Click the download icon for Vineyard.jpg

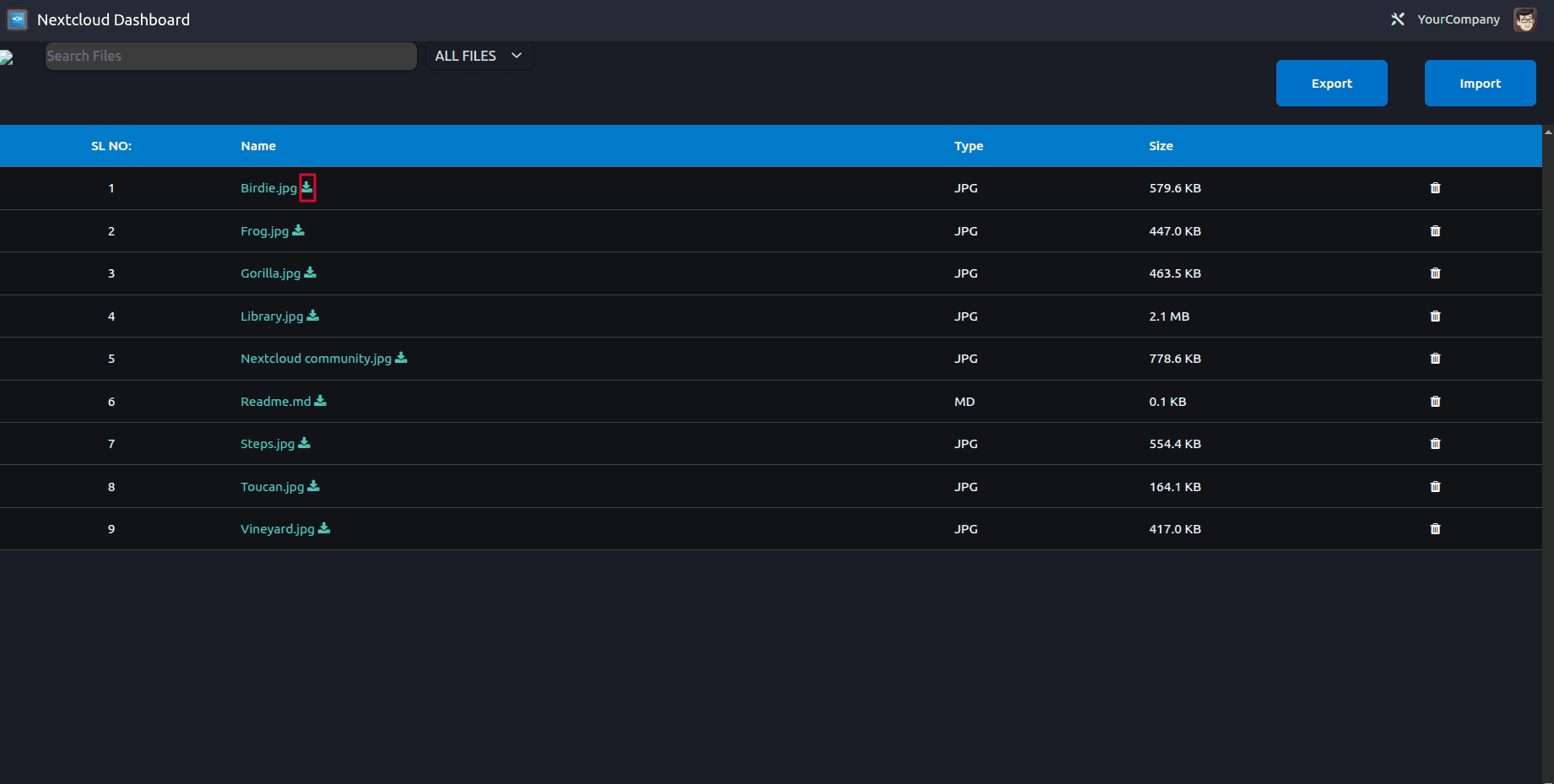[x=324, y=528]
